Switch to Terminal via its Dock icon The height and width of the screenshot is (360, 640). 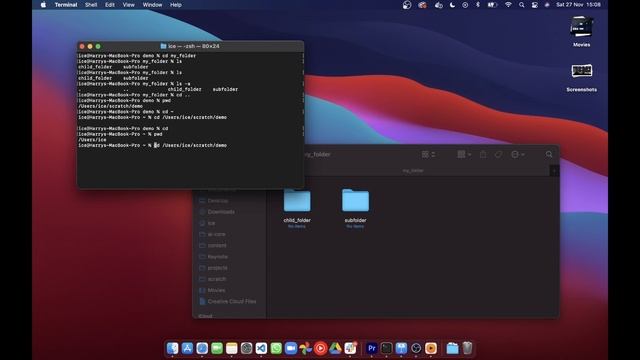[386, 348]
